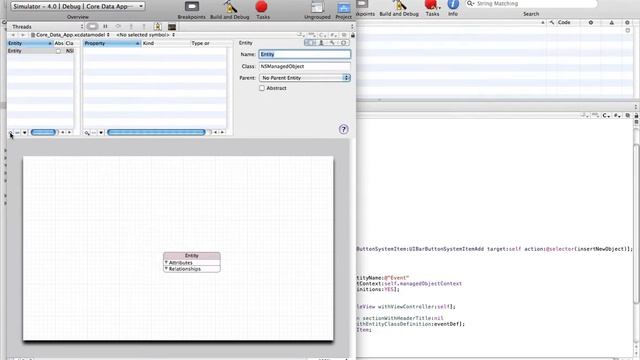Open the magnifier search options menu
Image resolution: width=640 pixels, height=360 pixels.
click(471, 4)
